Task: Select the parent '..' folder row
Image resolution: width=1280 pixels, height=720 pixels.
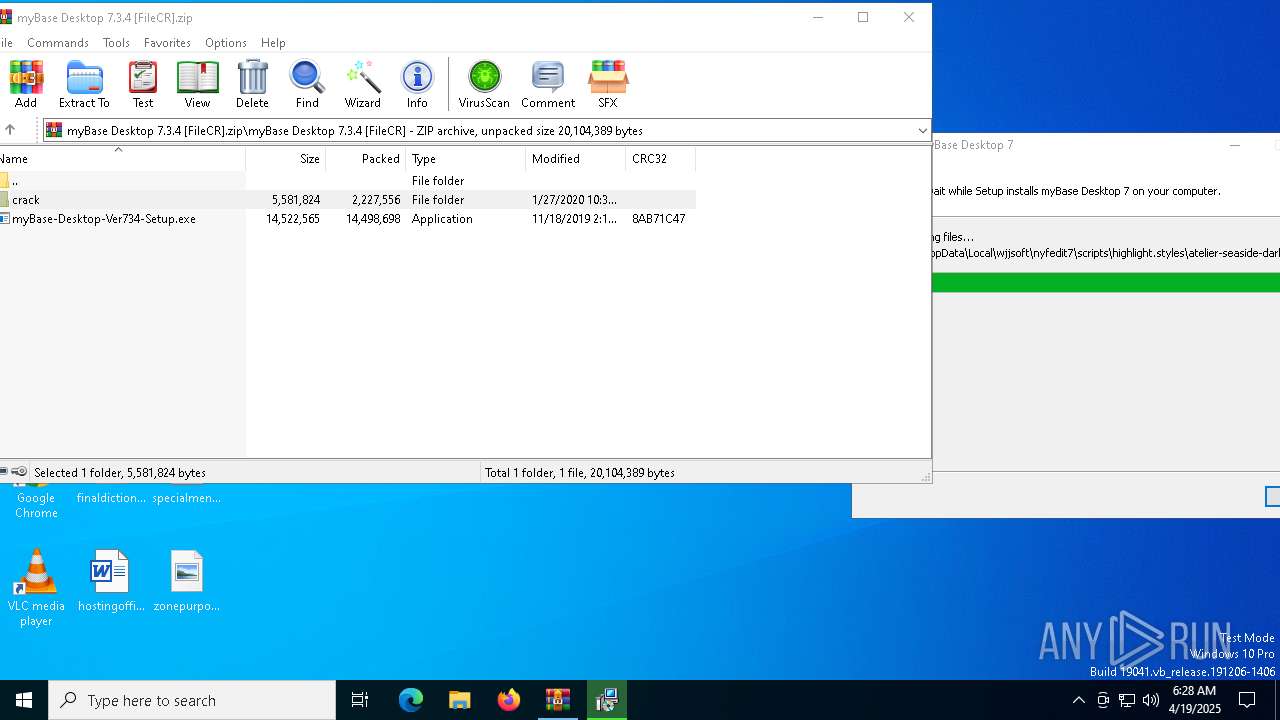Action: 347,181
